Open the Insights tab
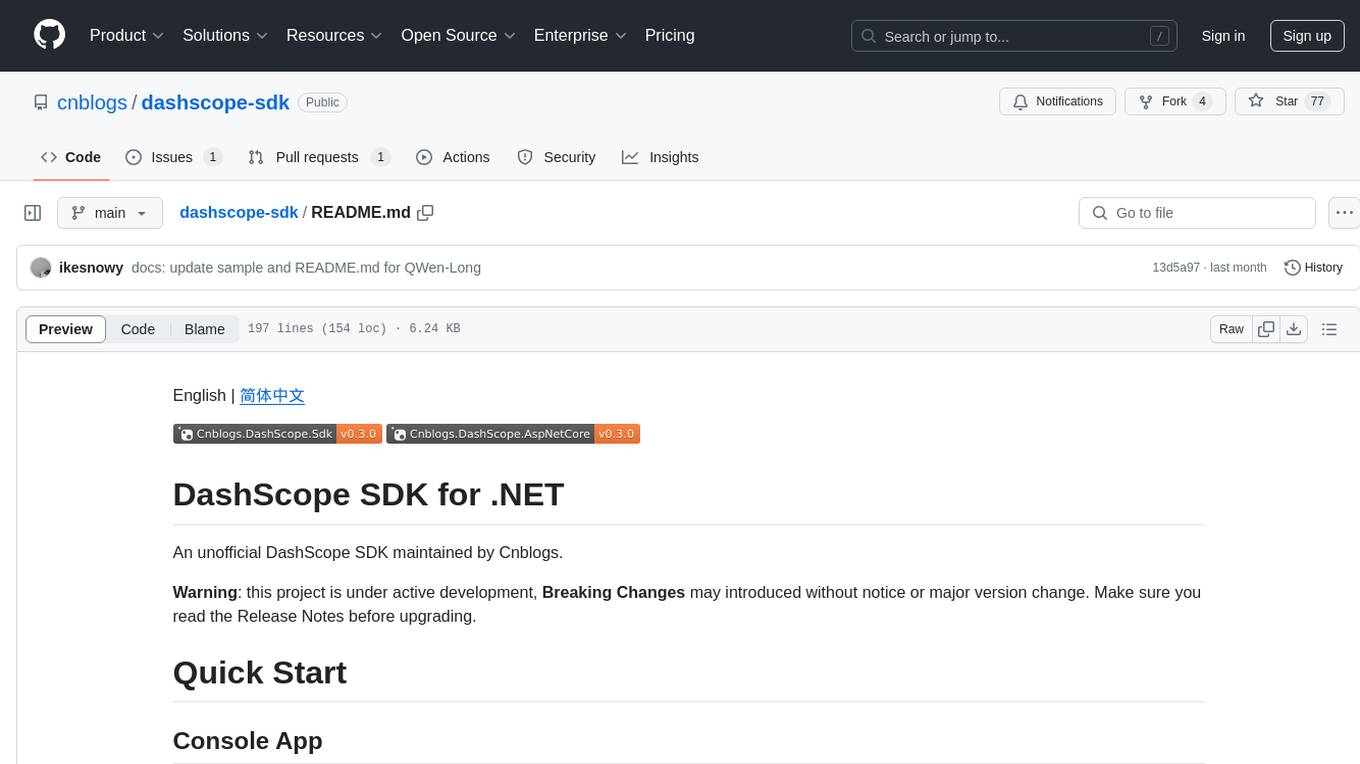The width and height of the screenshot is (1360, 764). tap(660, 157)
